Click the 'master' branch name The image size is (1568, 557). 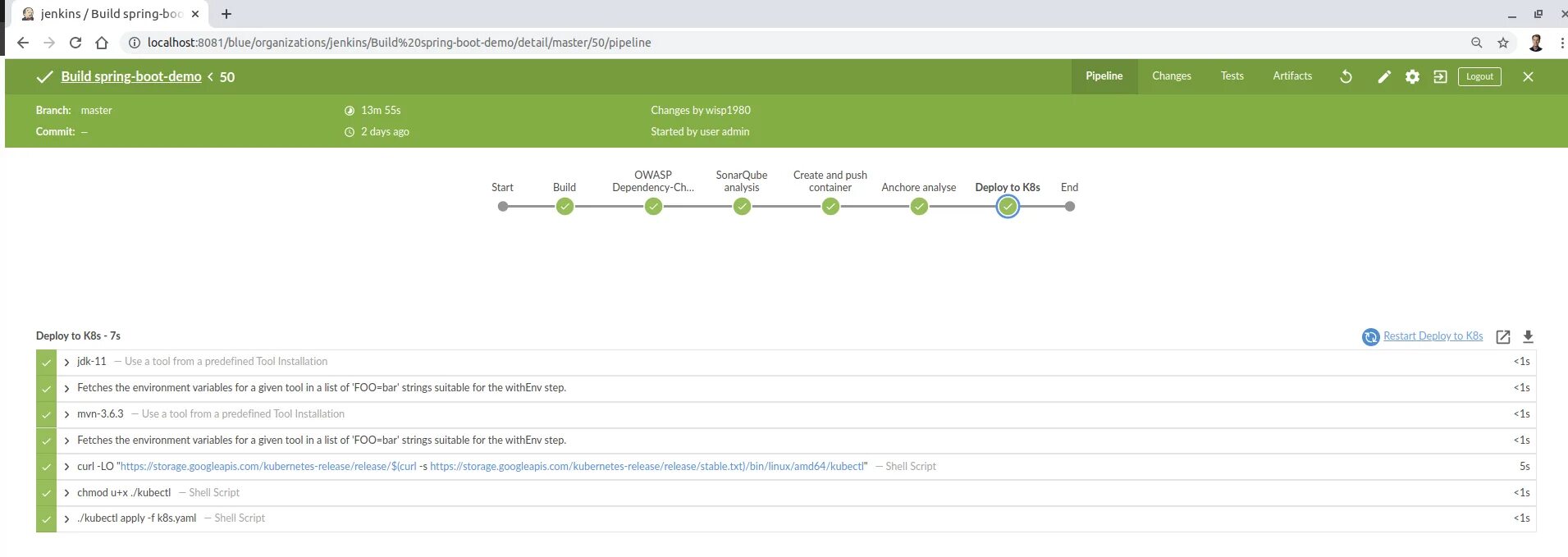[x=96, y=110]
